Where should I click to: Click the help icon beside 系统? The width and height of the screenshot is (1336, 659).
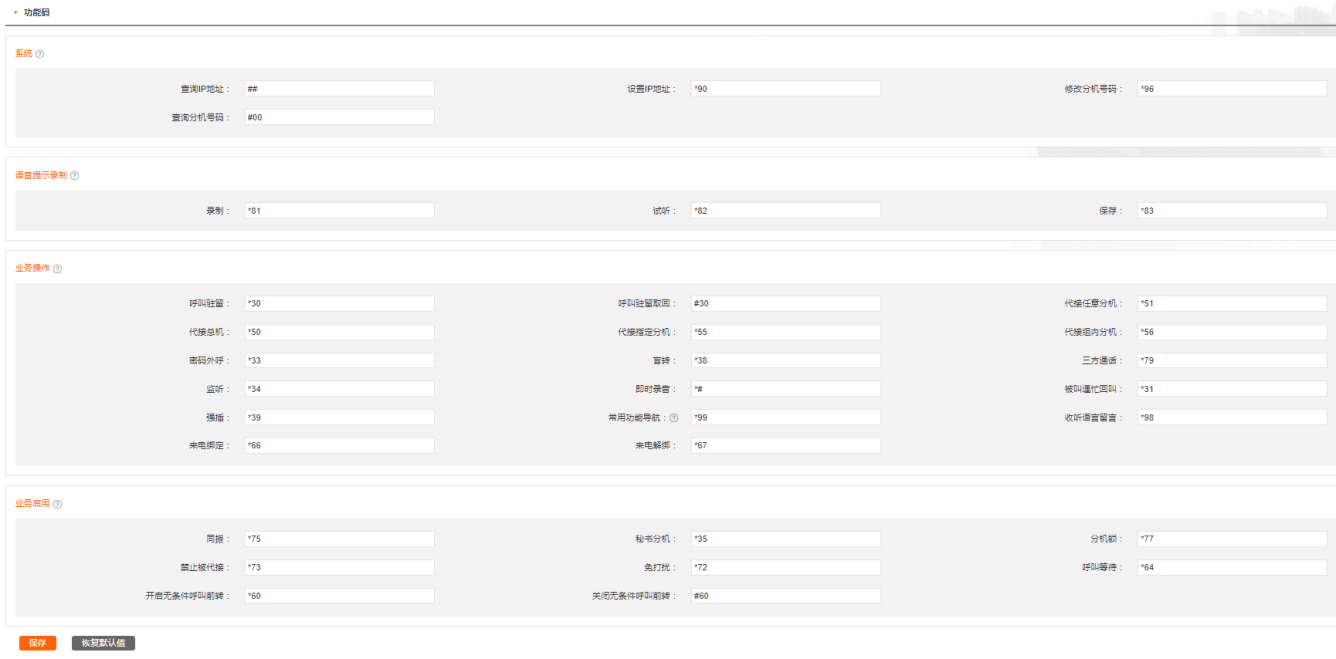pyautogui.click(x=40, y=54)
